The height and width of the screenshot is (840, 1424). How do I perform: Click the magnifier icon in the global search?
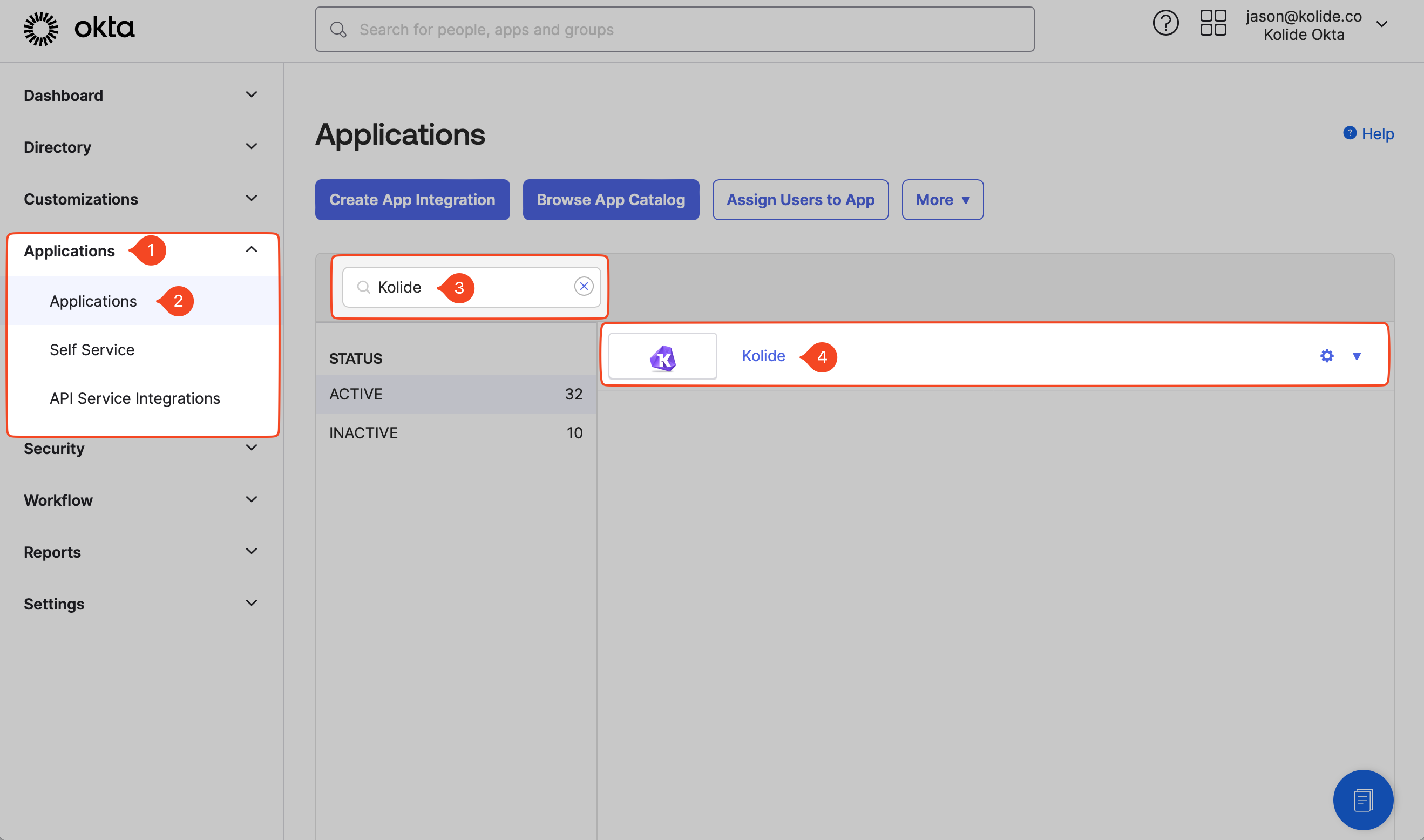[x=338, y=30]
